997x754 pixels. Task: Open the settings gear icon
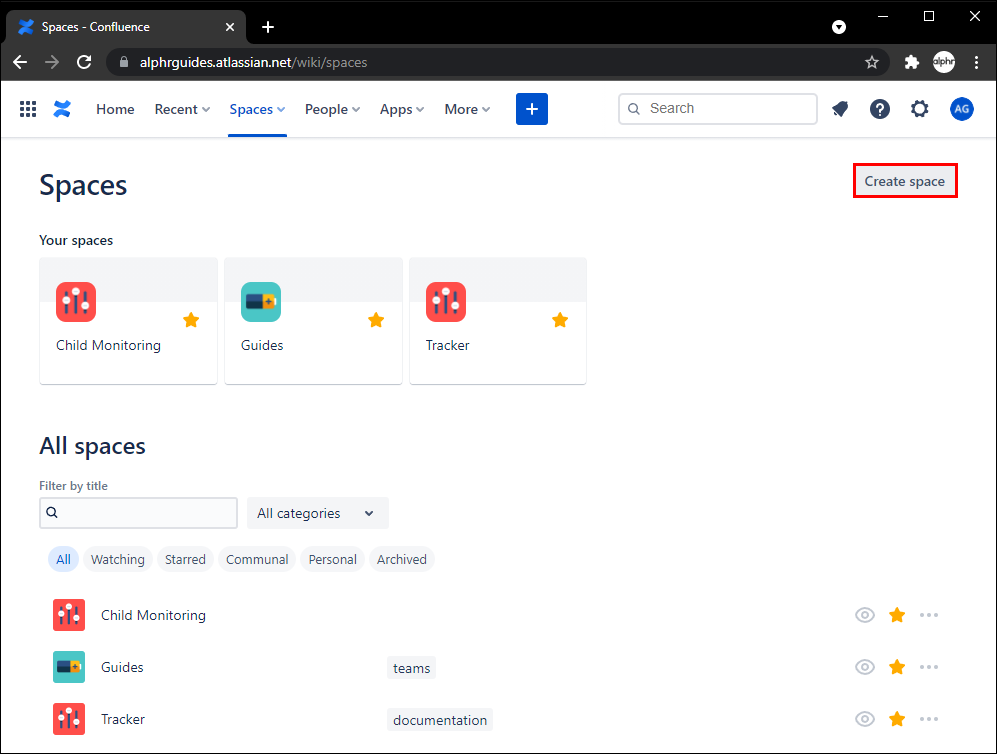tap(919, 109)
